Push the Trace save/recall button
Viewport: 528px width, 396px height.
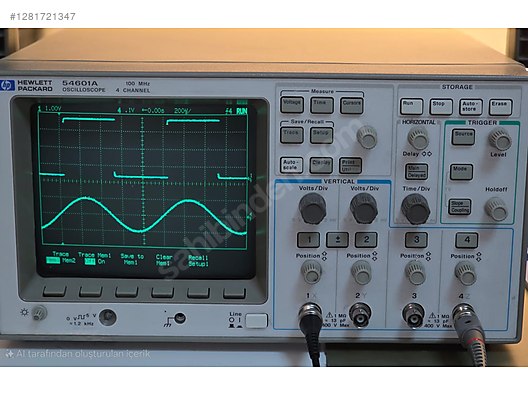[x=292, y=135]
